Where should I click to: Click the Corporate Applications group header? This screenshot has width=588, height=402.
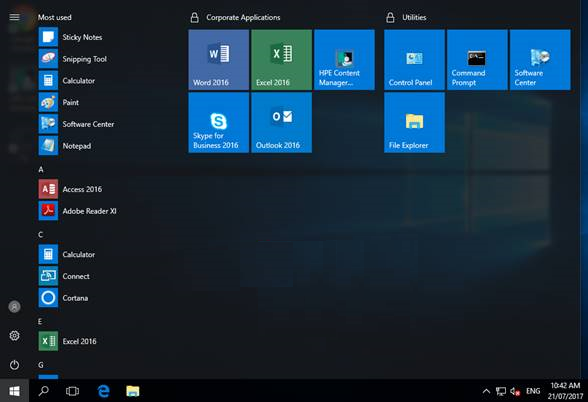[243, 17]
